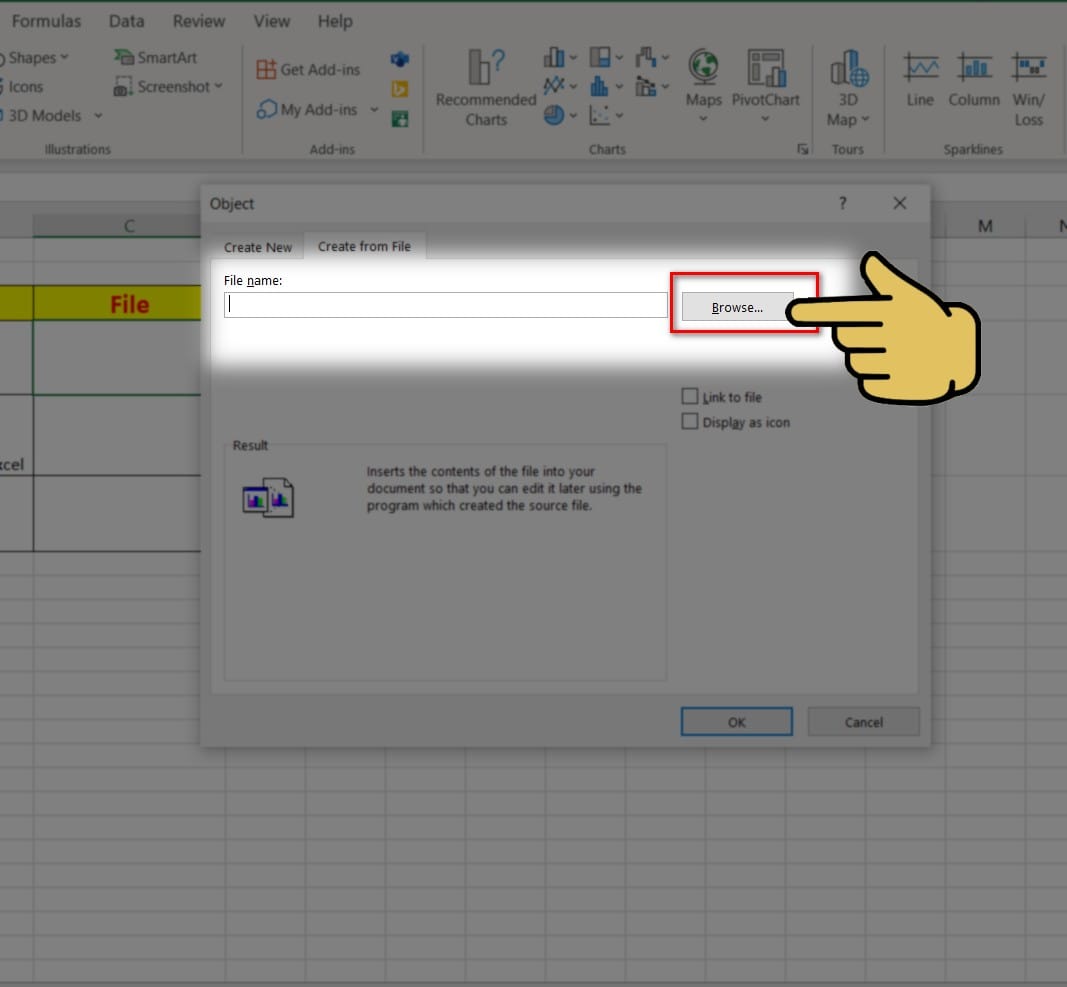The width and height of the screenshot is (1067, 987).
Task: Expand the Screenshot dropdown
Action: 218,87
